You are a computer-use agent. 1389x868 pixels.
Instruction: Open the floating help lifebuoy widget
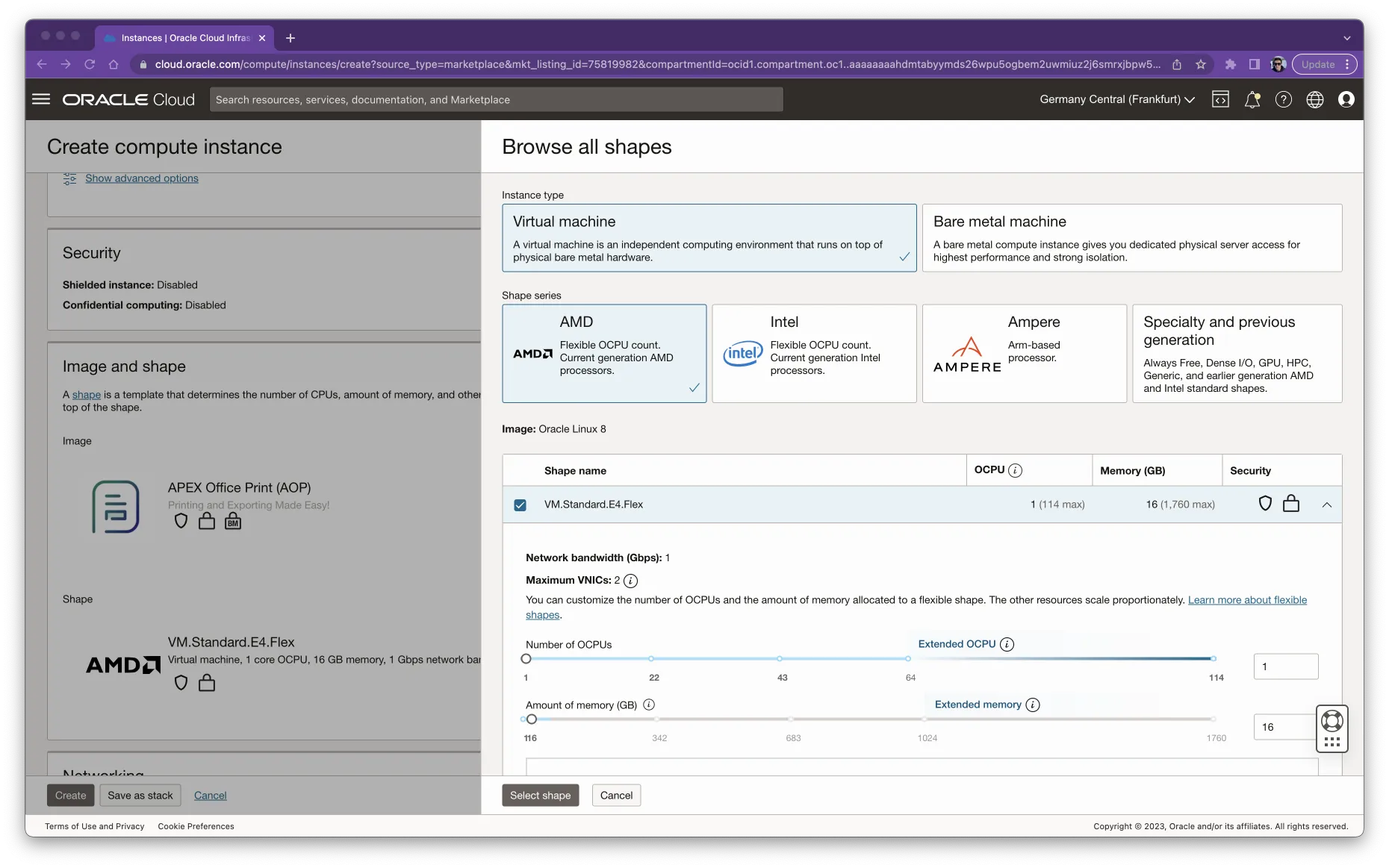click(1332, 728)
